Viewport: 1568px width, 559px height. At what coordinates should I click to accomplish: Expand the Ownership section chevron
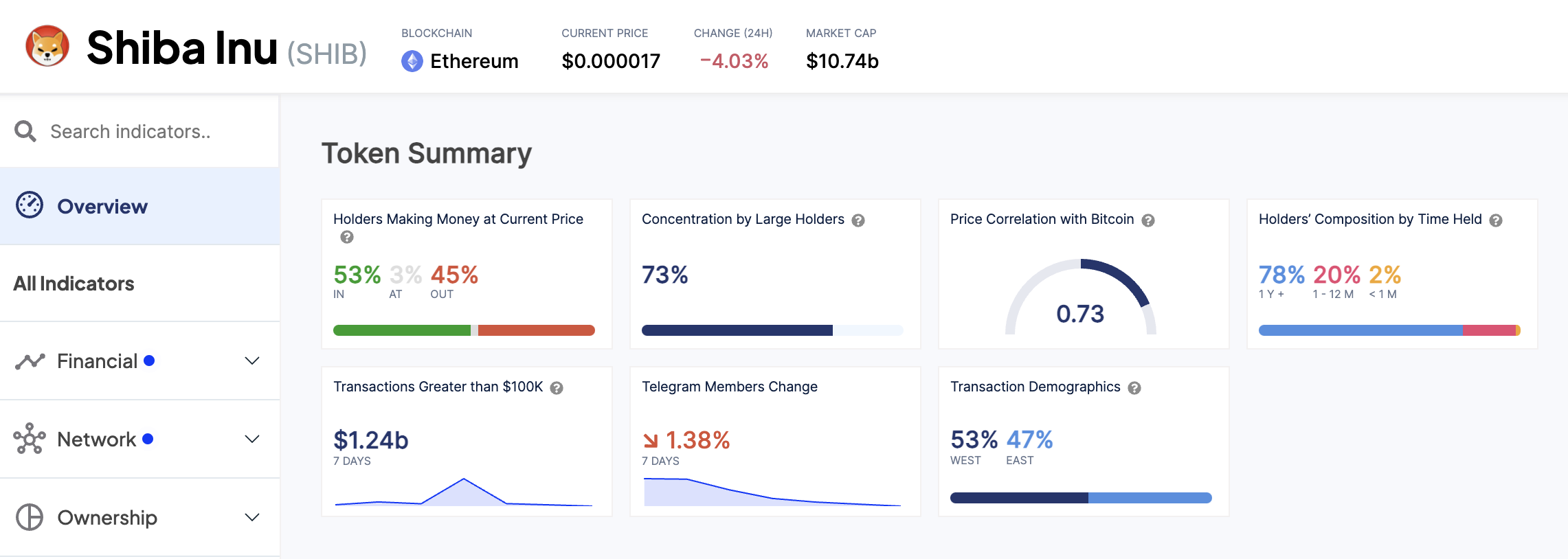pos(252,517)
